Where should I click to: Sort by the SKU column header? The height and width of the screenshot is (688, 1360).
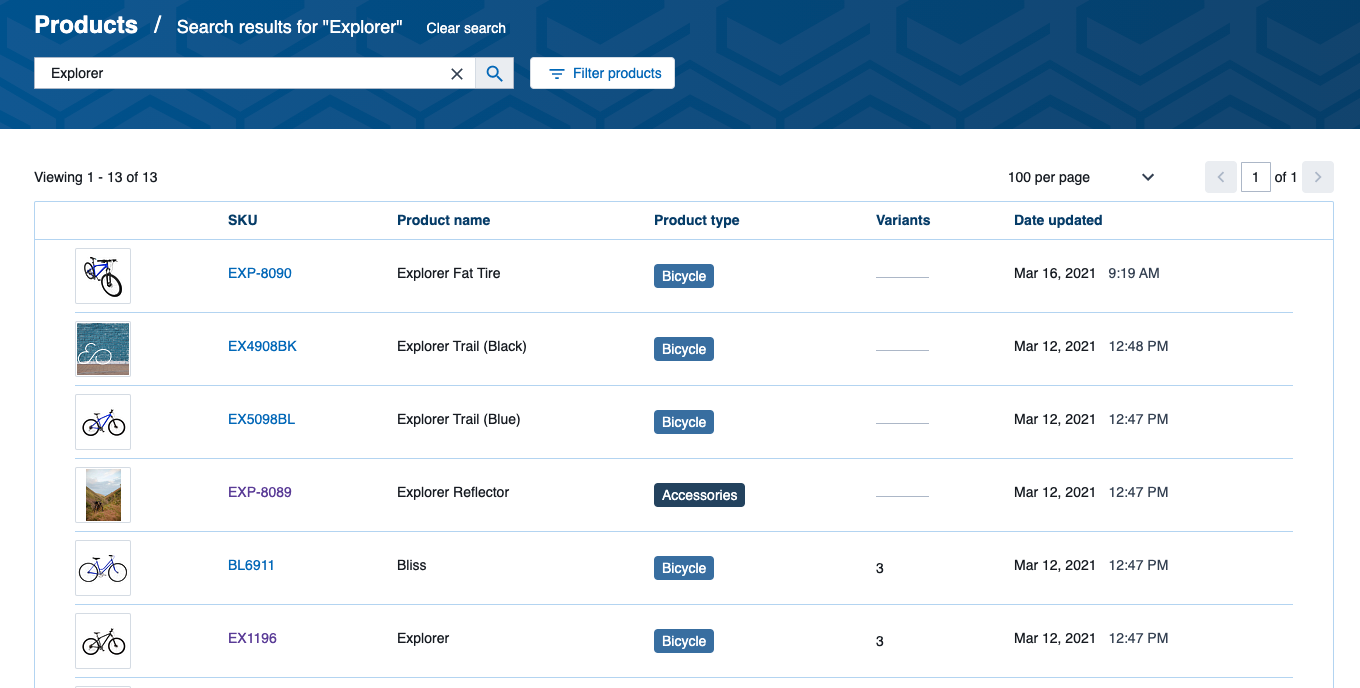(x=242, y=220)
